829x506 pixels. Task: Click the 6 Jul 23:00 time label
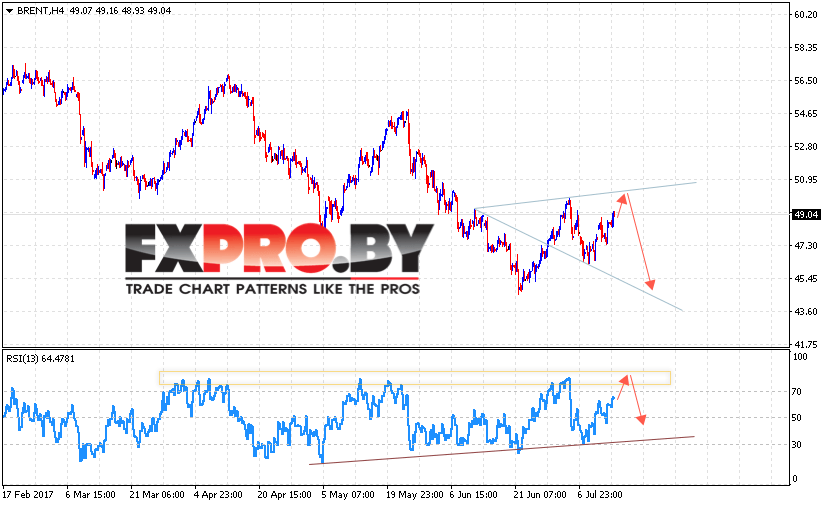[x=600, y=494]
